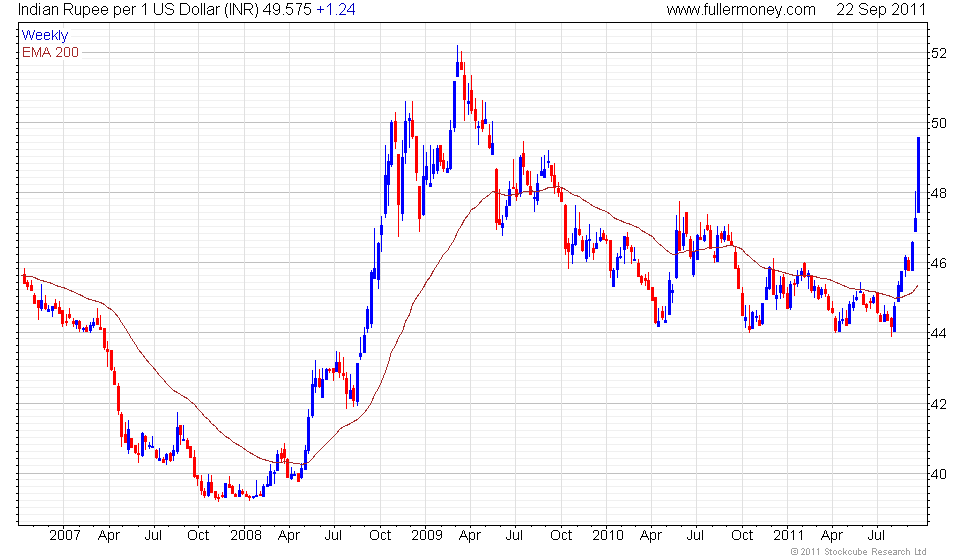Select the 40 price axis label

click(x=938, y=474)
